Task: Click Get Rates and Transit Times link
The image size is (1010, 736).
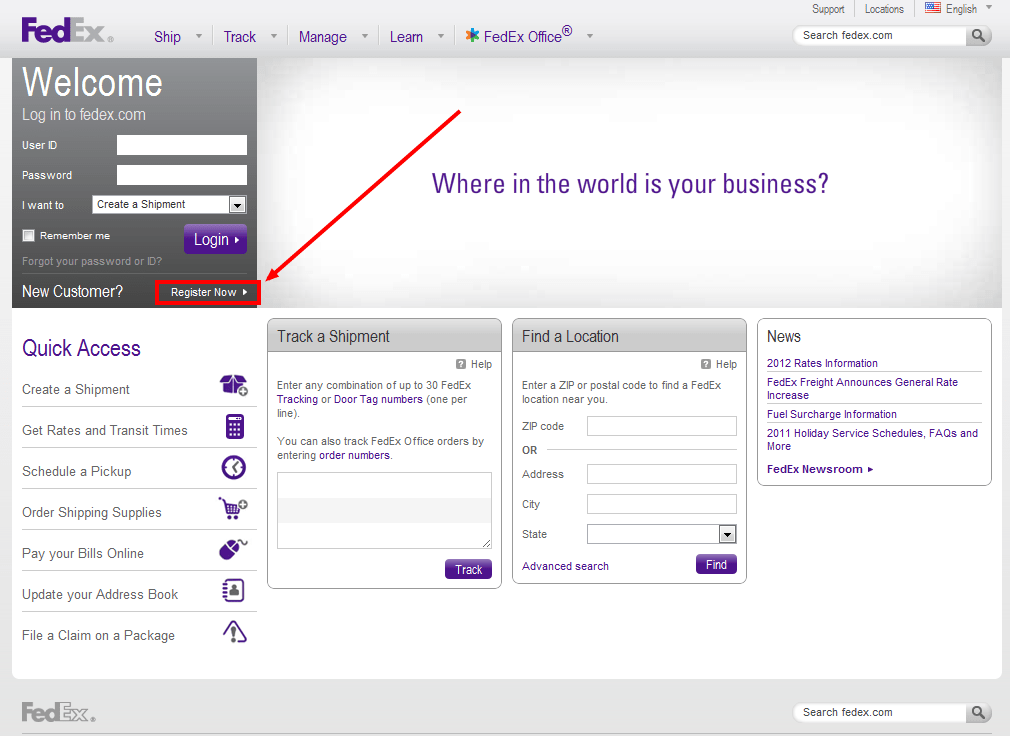Action: (104, 430)
